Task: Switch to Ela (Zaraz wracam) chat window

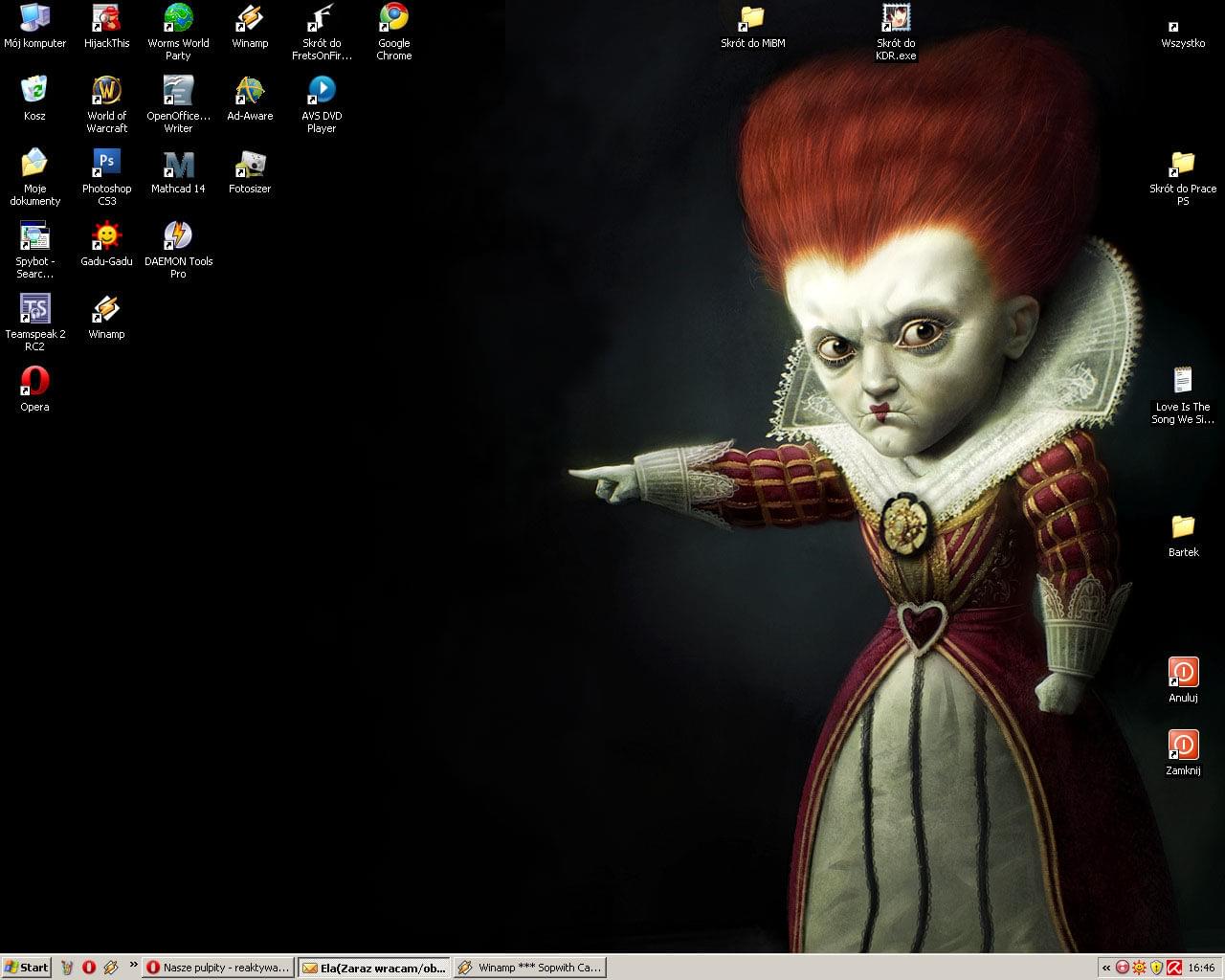Action: (x=374, y=968)
